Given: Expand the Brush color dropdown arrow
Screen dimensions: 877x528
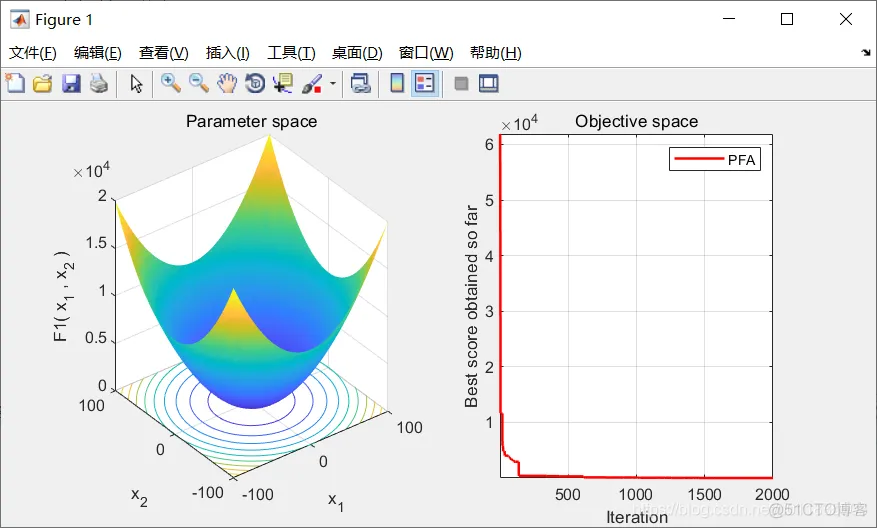Looking at the screenshot, I should tap(333, 83).
